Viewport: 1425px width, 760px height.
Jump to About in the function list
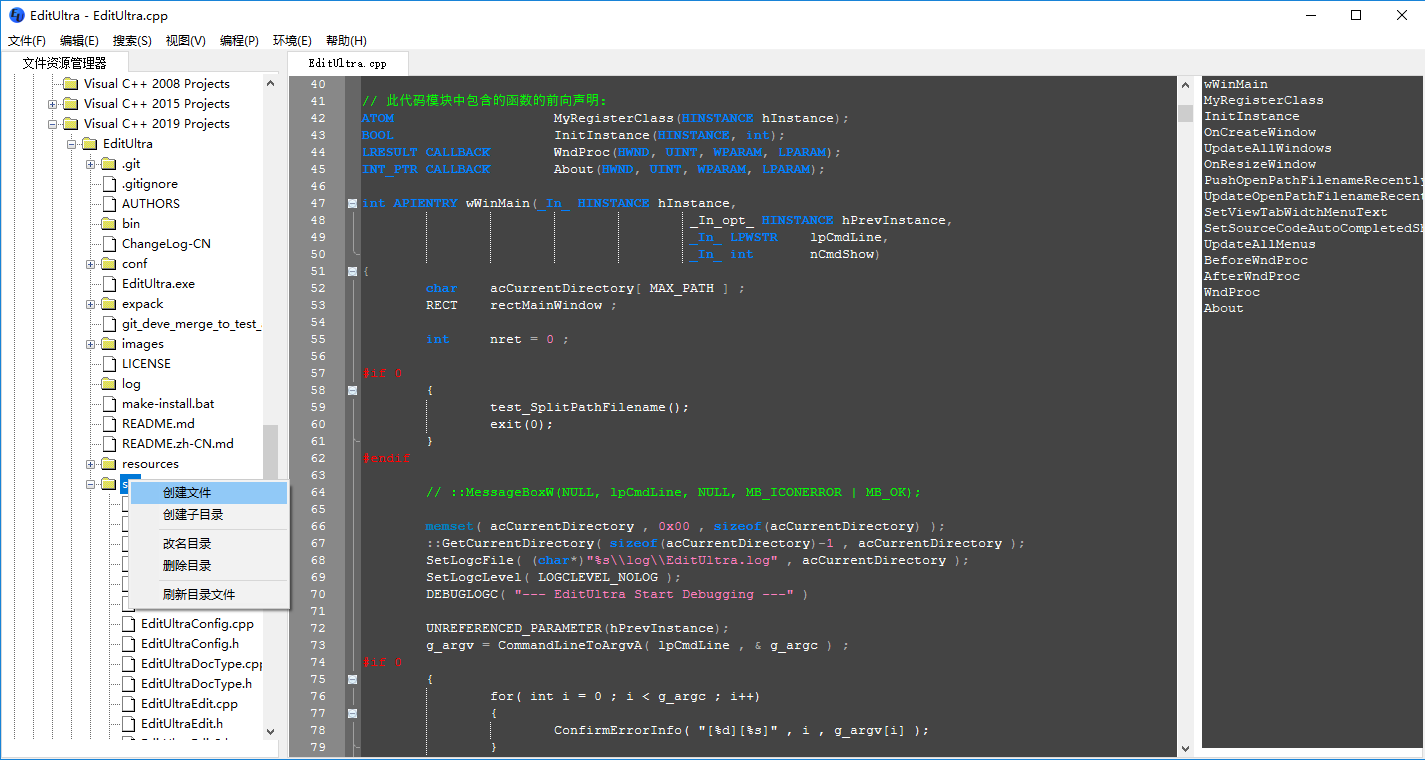point(1222,307)
